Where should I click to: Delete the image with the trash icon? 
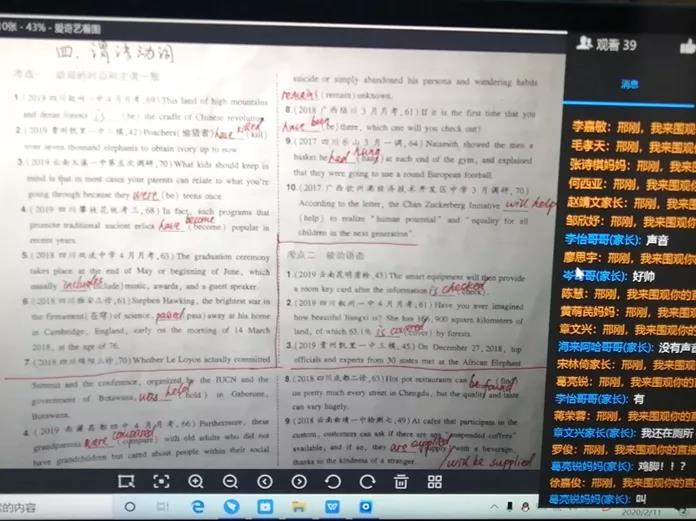[x=401, y=481]
